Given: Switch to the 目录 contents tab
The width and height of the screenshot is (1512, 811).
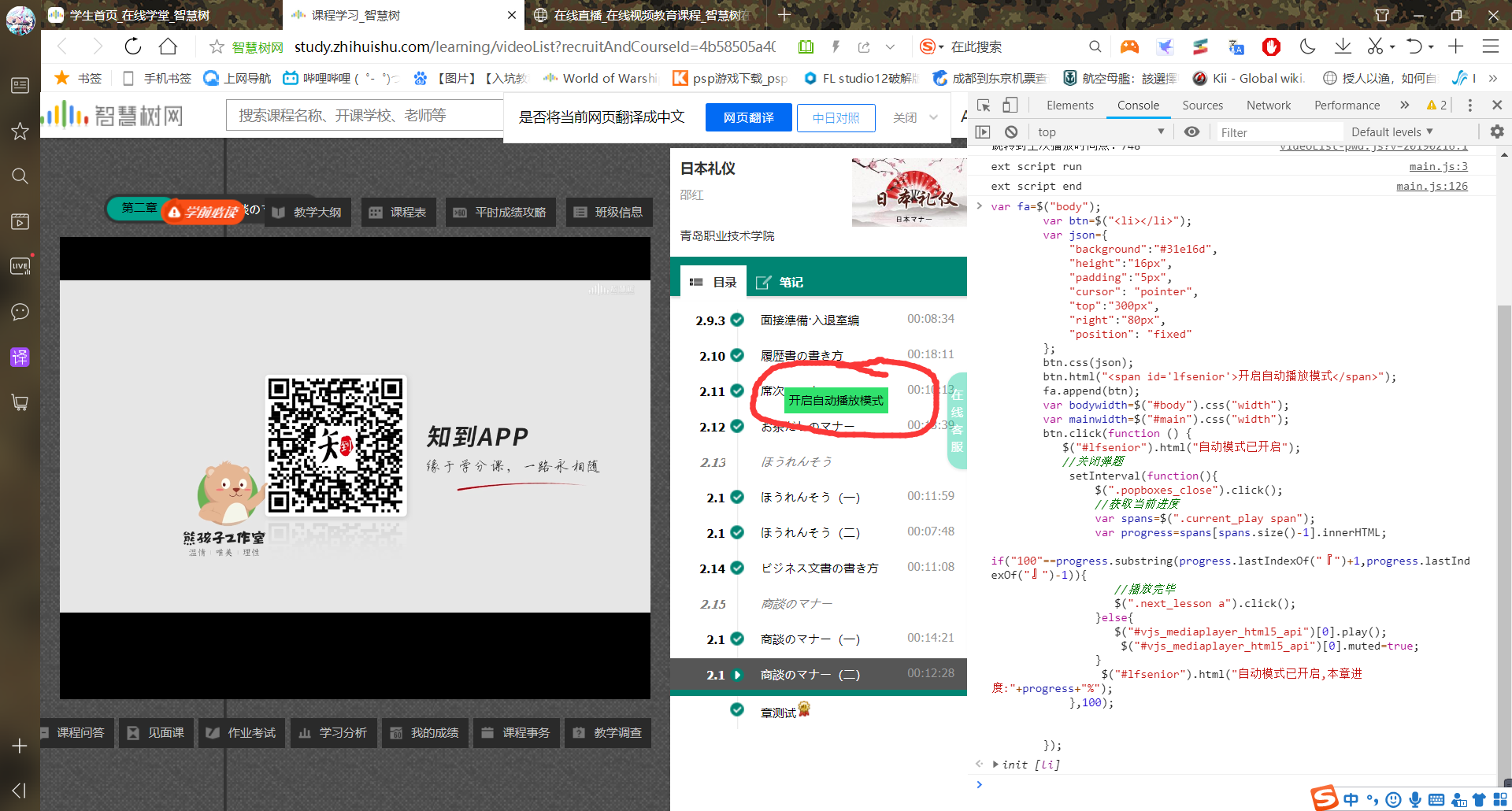Looking at the screenshot, I should 713,282.
